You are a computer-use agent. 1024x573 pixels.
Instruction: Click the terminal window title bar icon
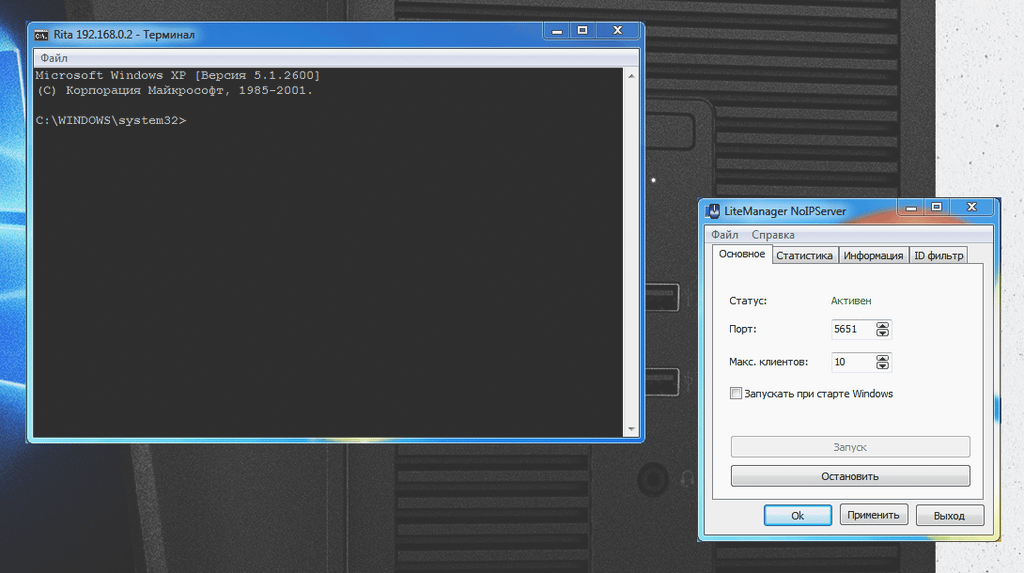[41, 35]
